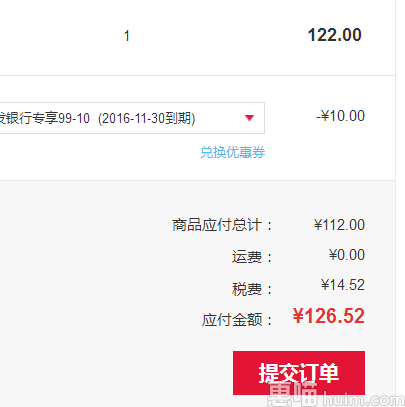Click the item quantity value 1
The image size is (405, 407).
coord(127,36)
